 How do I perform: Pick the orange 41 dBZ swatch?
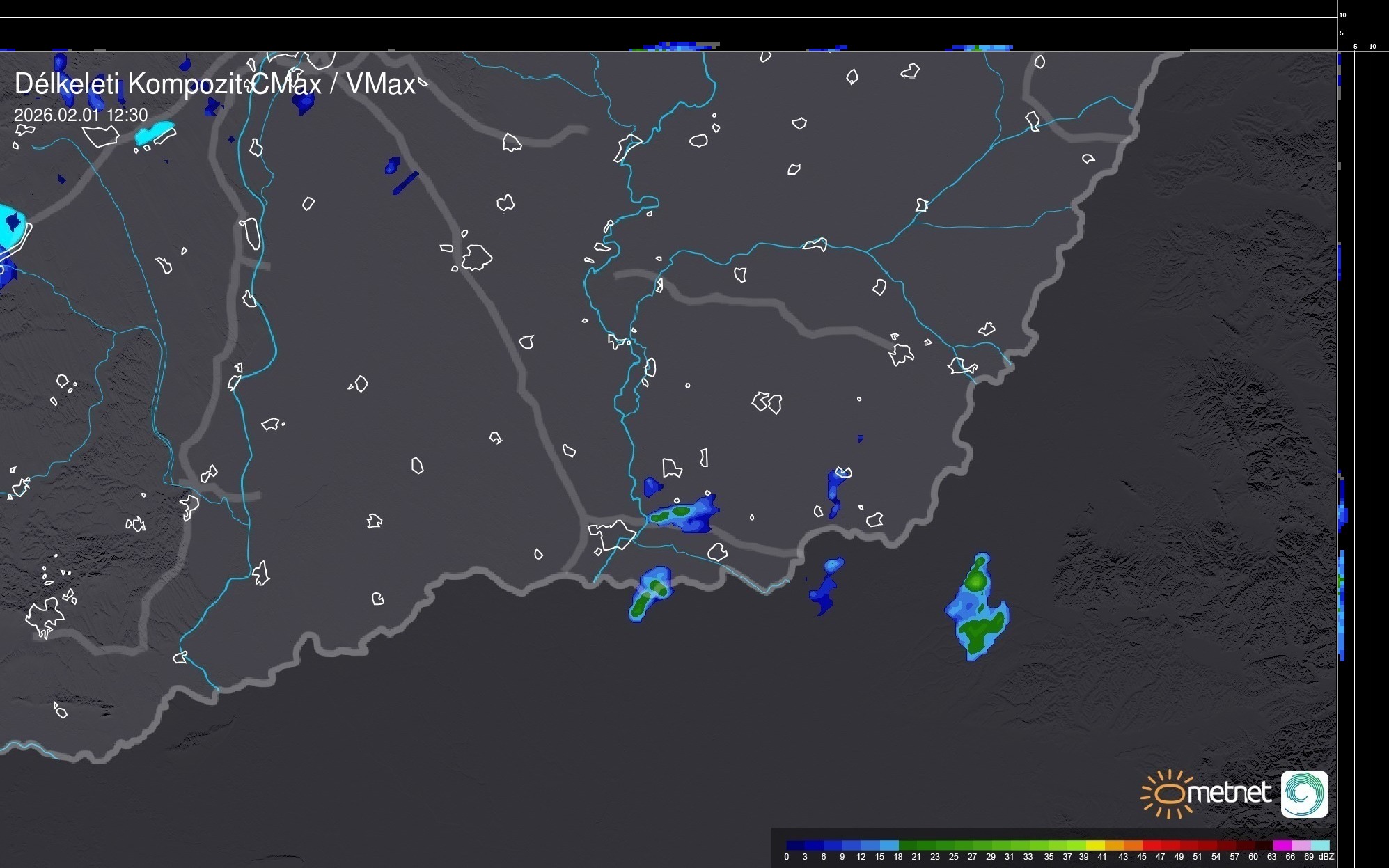(1113, 845)
